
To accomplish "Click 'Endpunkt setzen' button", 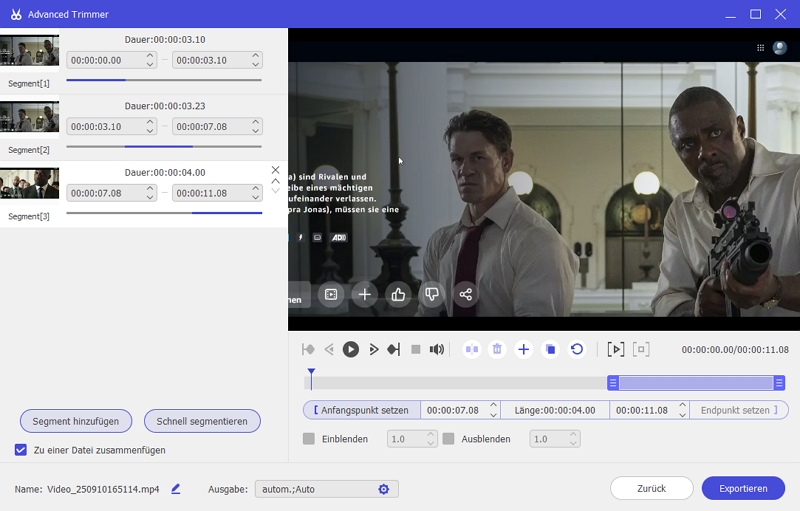I will [738, 410].
